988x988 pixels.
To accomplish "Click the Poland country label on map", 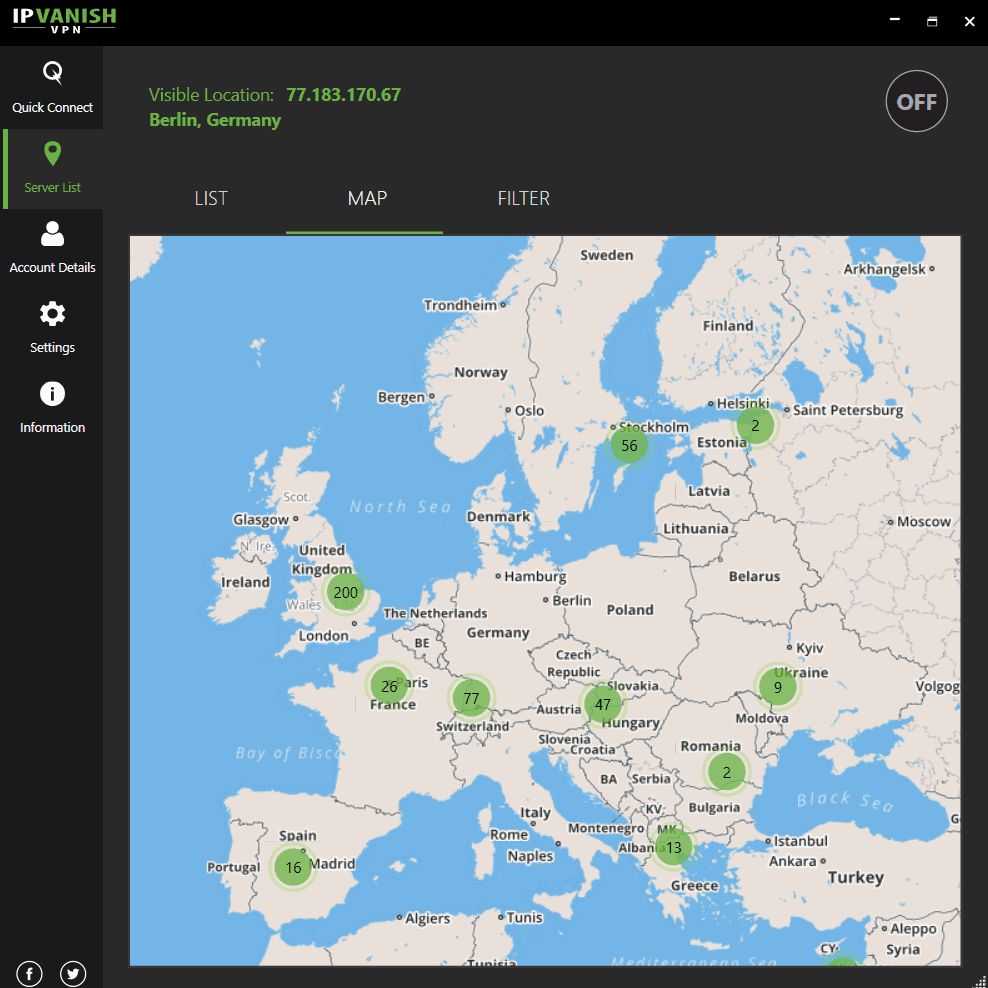I will click(629, 609).
